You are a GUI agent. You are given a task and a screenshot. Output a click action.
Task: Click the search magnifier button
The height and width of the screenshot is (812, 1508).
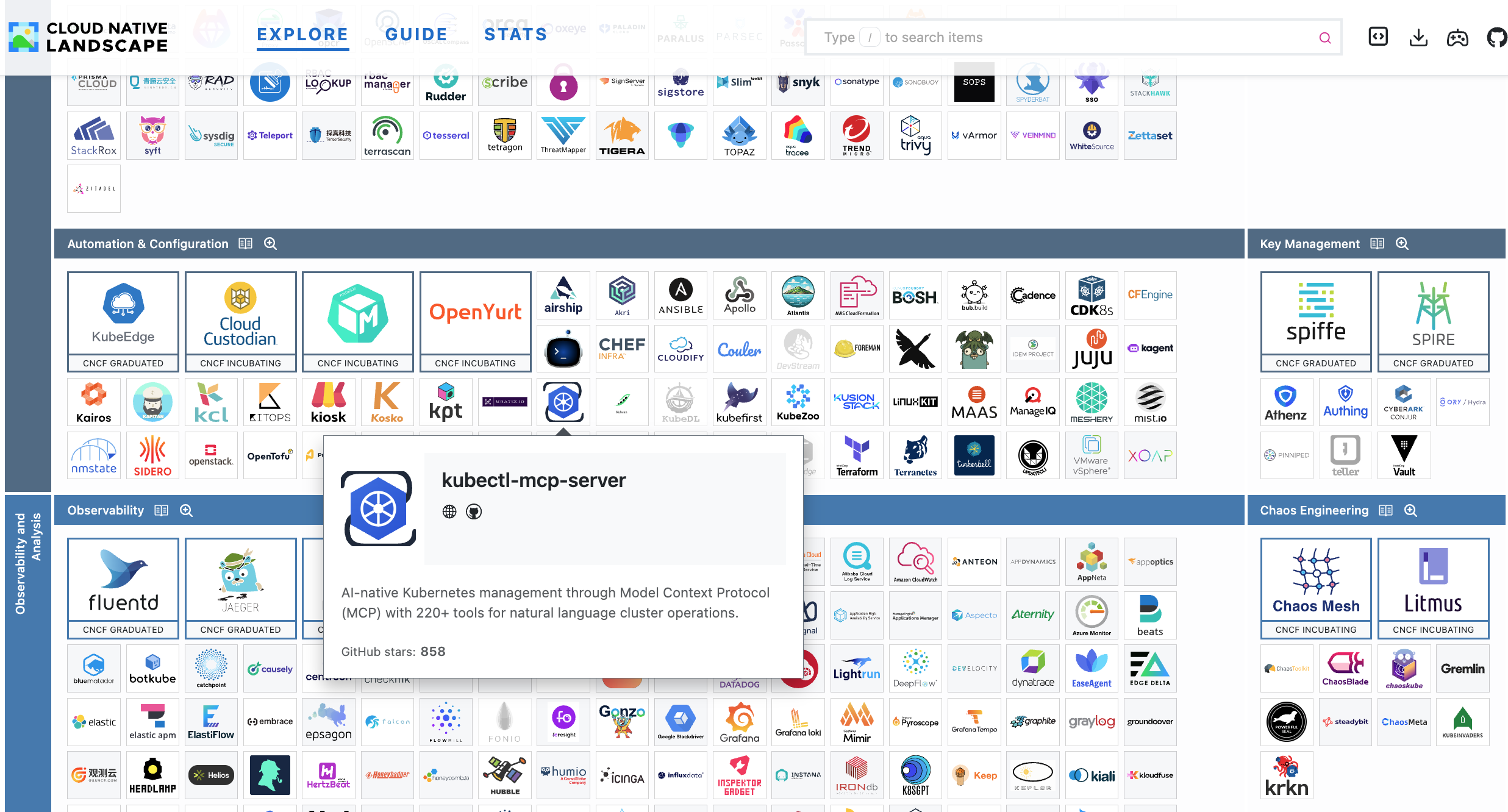(1325, 38)
